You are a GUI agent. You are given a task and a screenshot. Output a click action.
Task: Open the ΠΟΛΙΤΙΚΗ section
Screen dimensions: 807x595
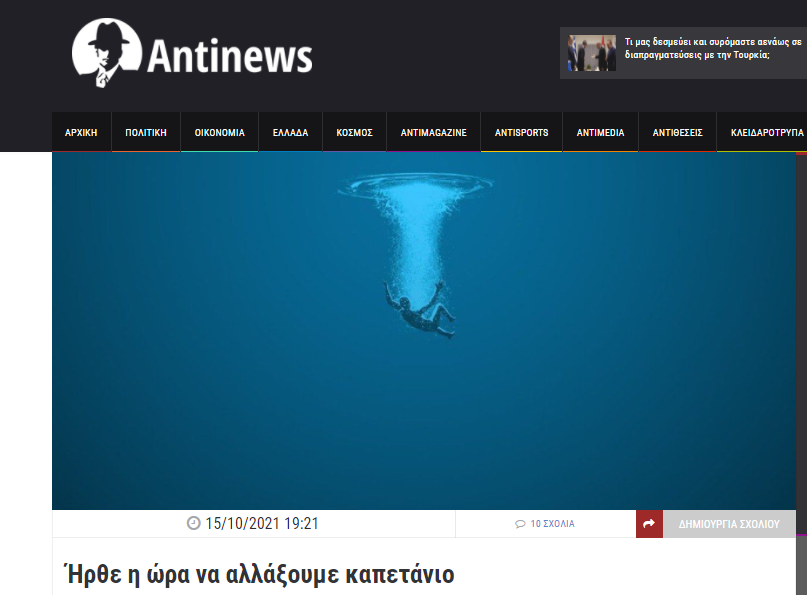tap(145, 132)
